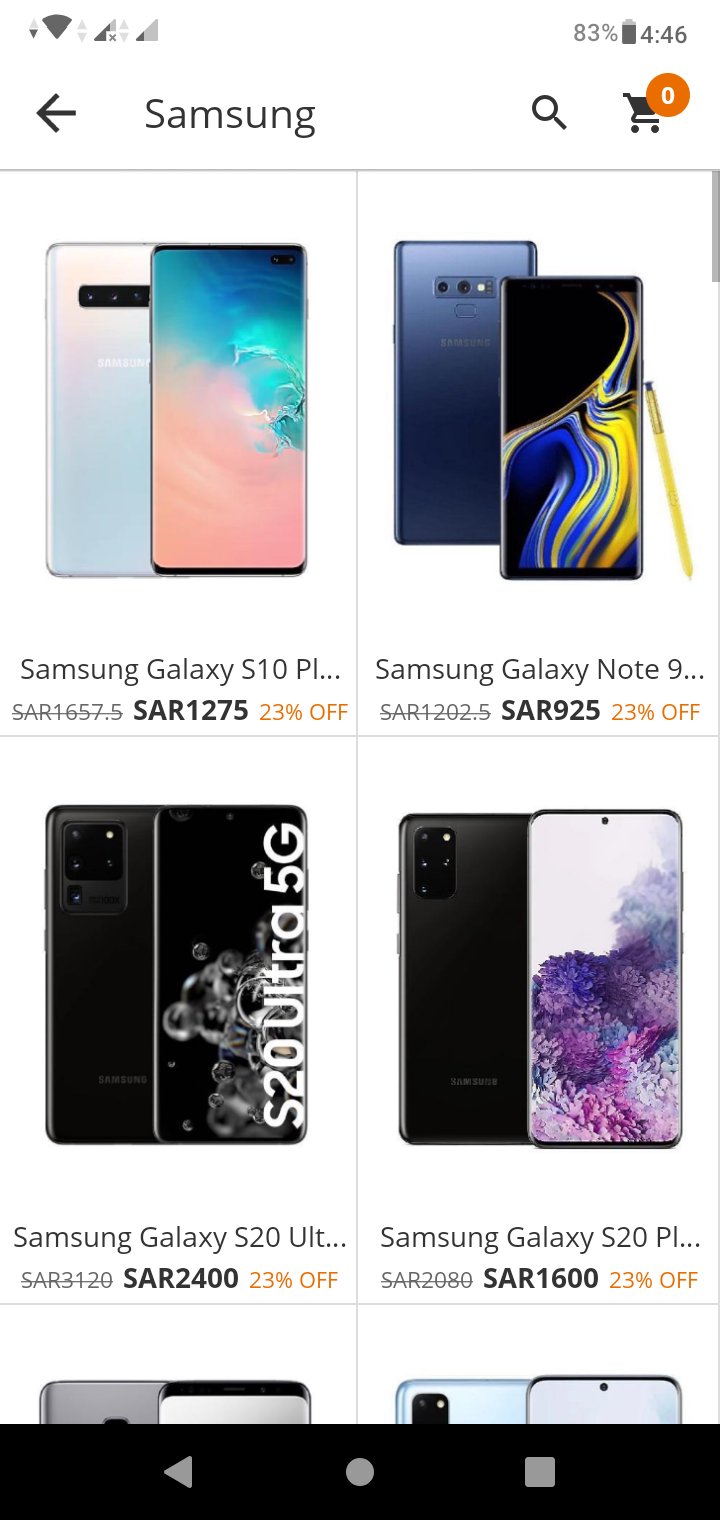The image size is (720, 1520).
Task: Tap the battery status icon
Action: pos(629,33)
